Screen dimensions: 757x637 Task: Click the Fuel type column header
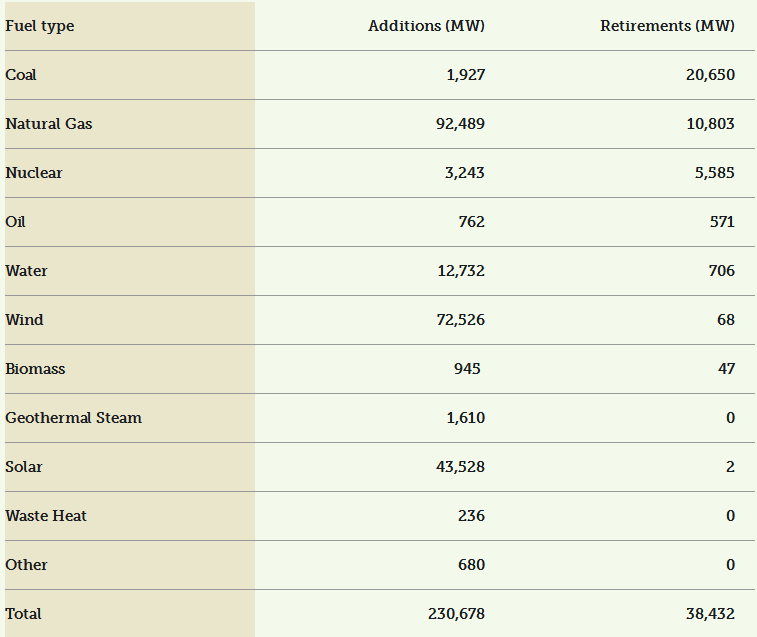40,26
